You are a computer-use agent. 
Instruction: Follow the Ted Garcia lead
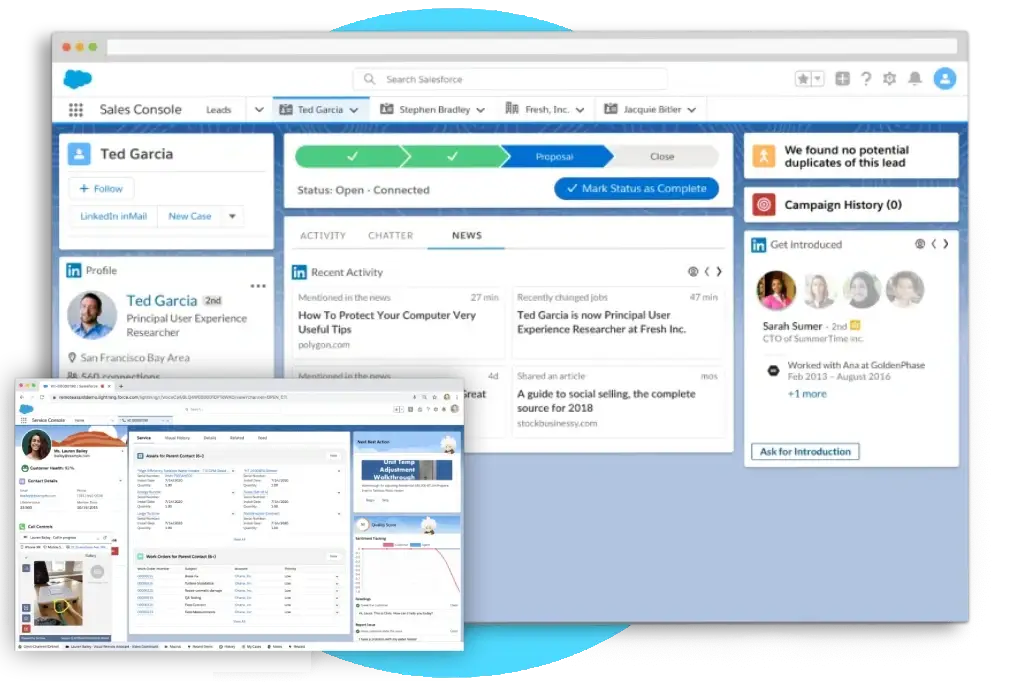click(x=101, y=189)
